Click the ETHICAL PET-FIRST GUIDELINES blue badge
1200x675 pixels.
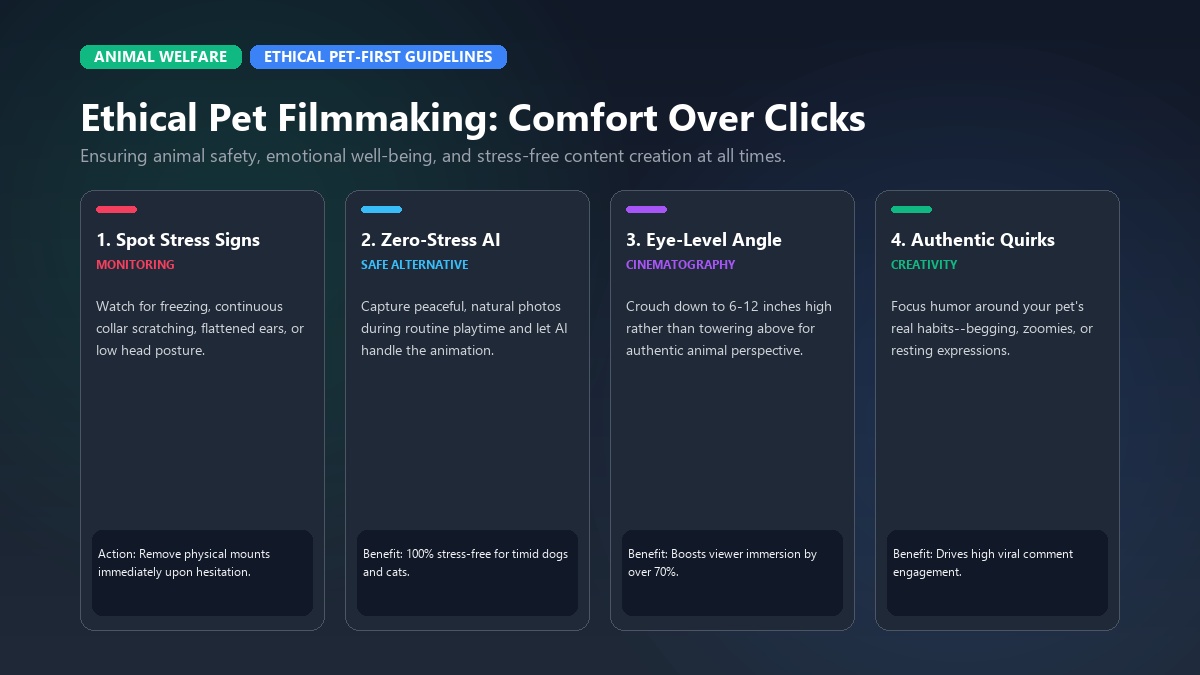point(378,57)
